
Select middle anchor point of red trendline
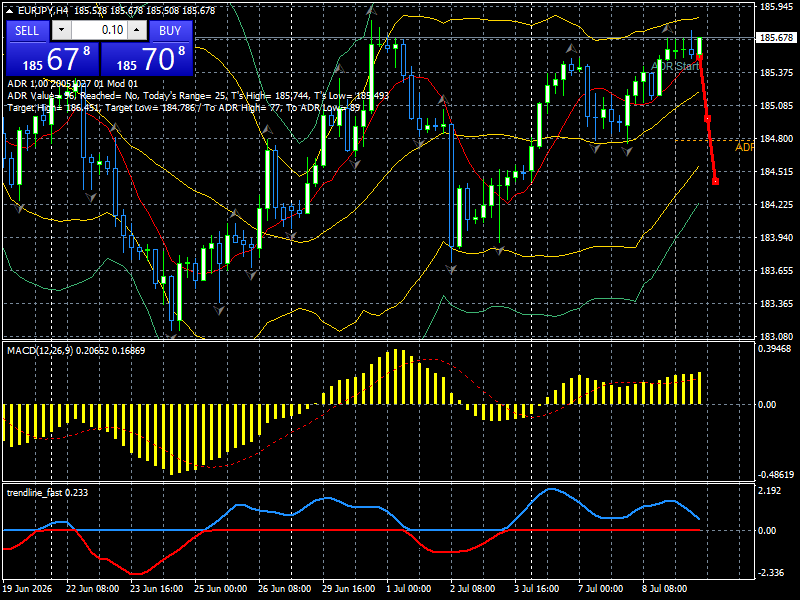[707, 119]
